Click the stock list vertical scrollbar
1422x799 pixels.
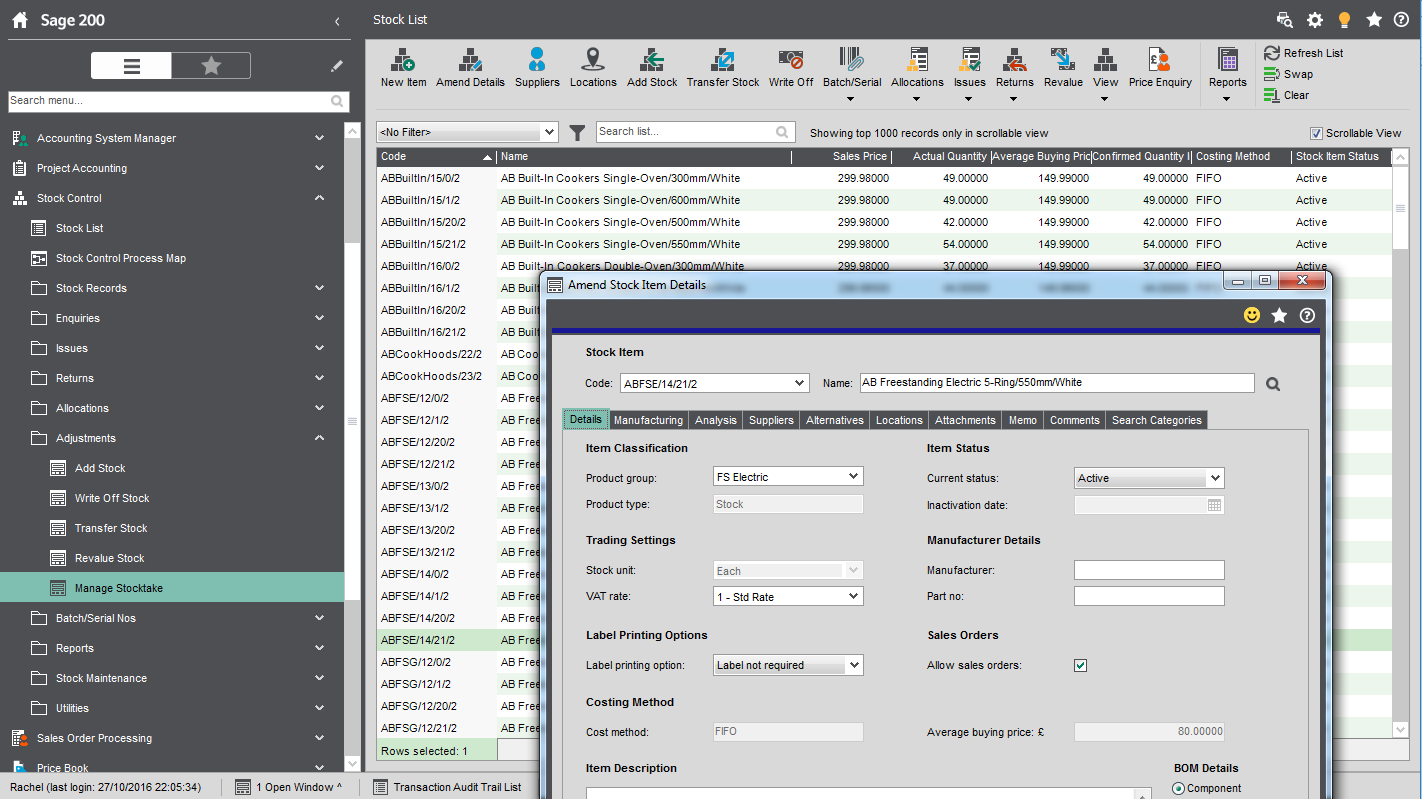pyautogui.click(x=1400, y=443)
